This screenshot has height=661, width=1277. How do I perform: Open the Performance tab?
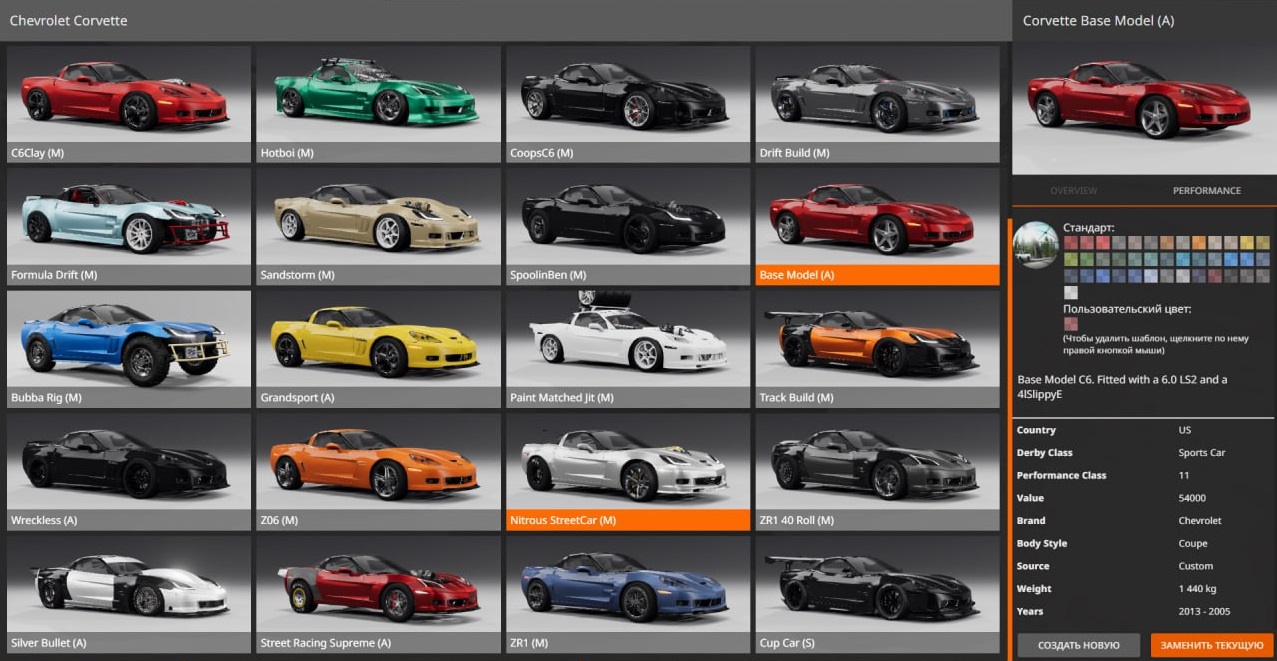1207,191
